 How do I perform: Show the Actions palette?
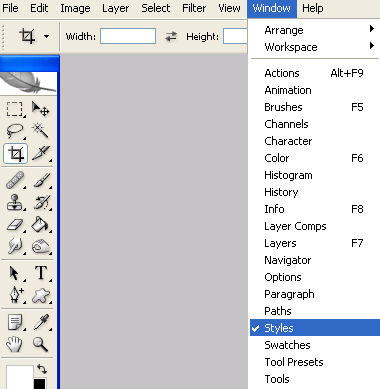(315, 73)
